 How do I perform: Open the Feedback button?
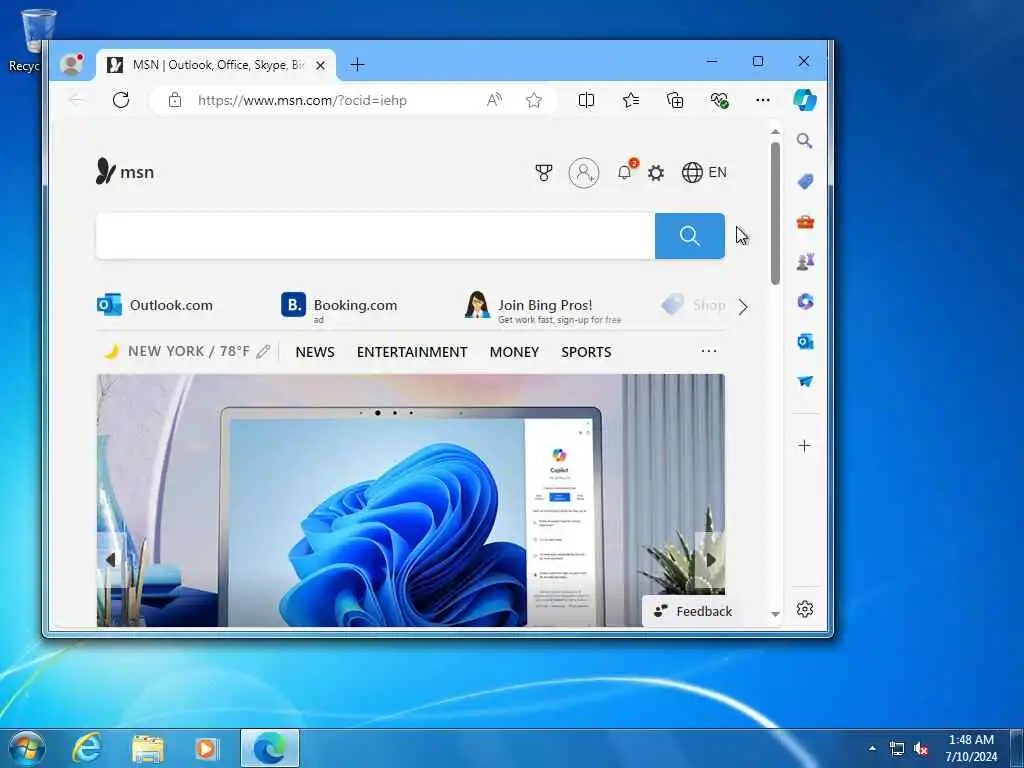pyautogui.click(x=694, y=611)
